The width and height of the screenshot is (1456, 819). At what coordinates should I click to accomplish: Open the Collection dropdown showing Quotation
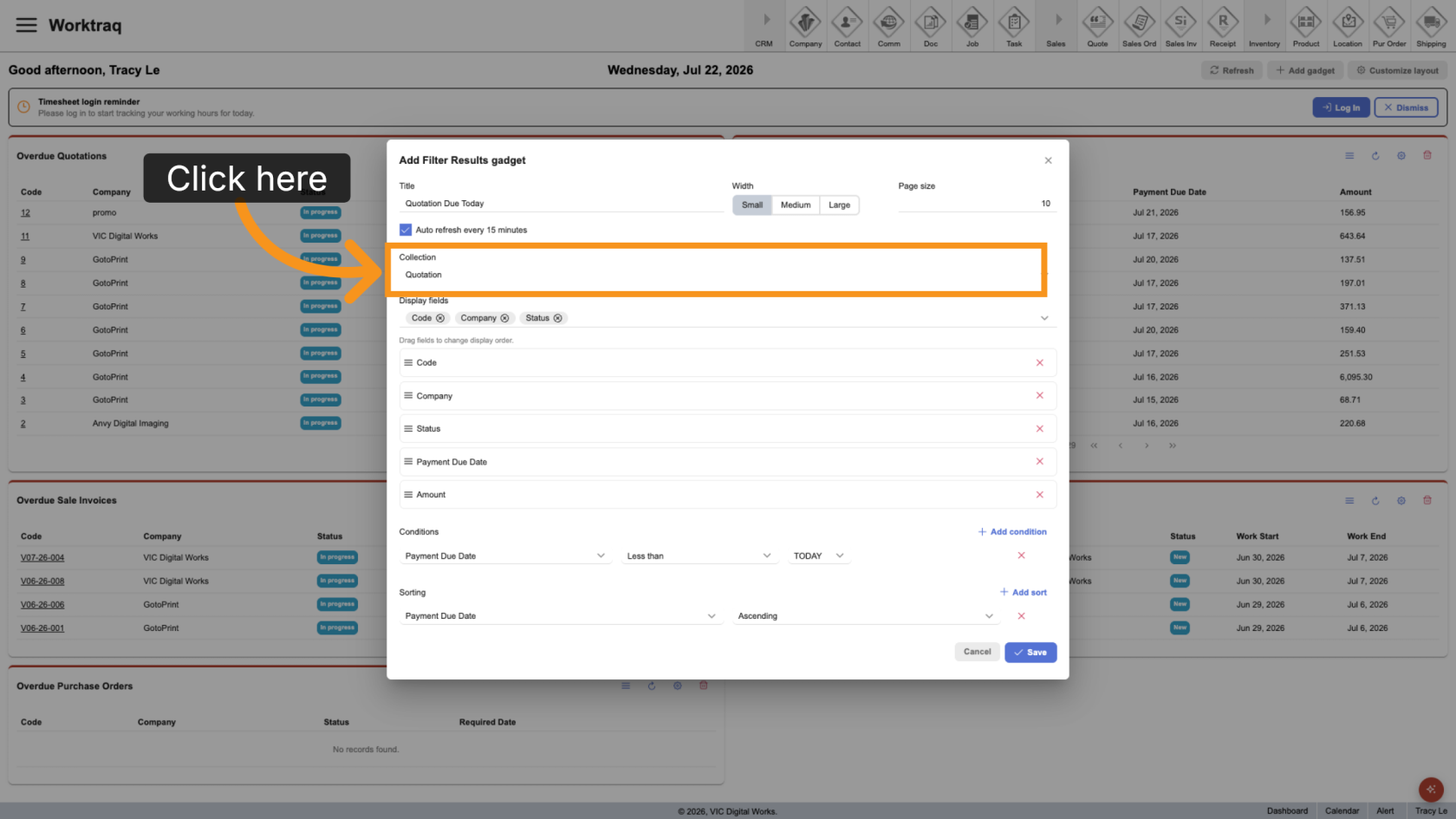pos(723,275)
